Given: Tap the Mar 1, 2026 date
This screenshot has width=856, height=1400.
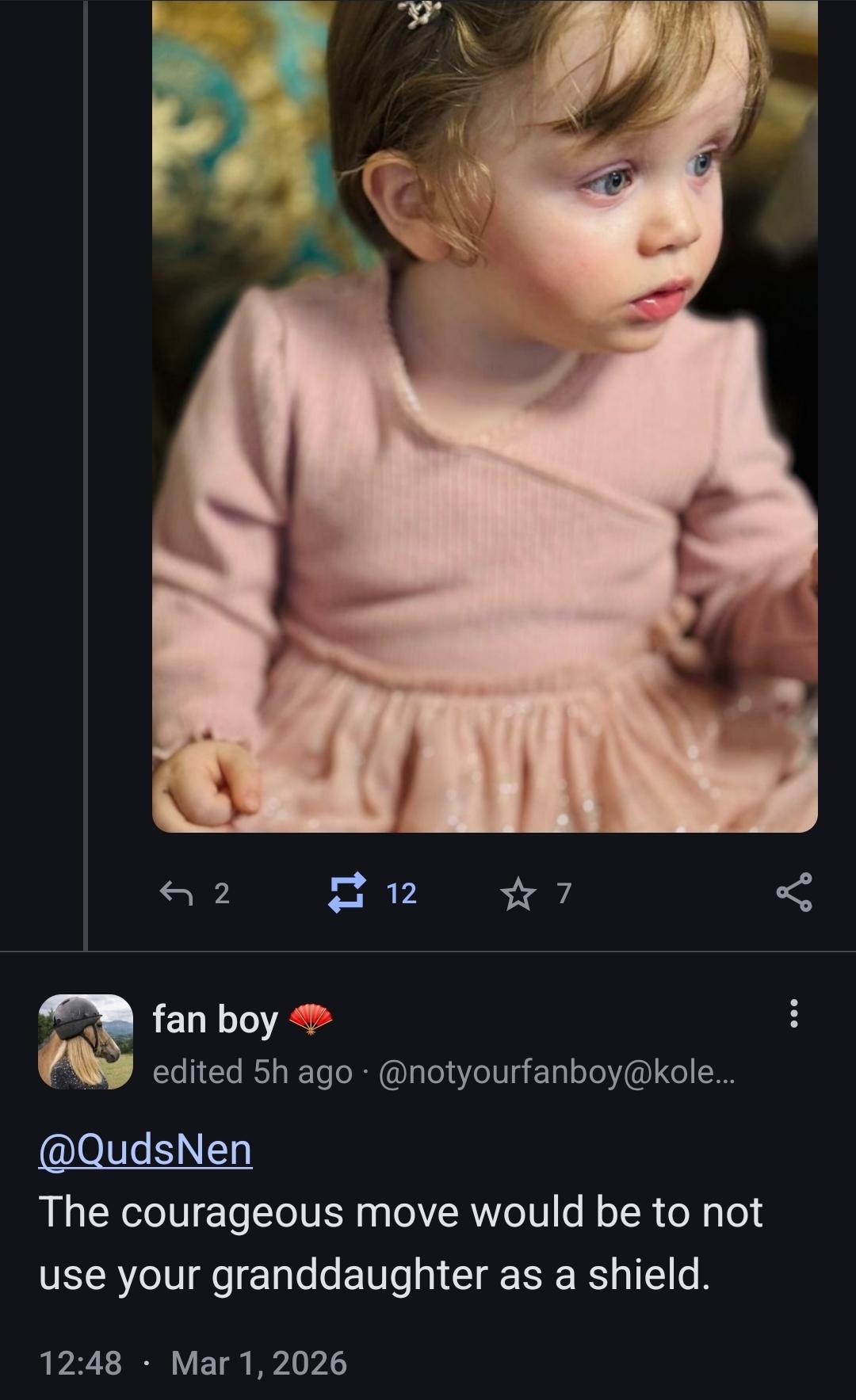Looking at the screenshot, I should (x=258, y=1363).
